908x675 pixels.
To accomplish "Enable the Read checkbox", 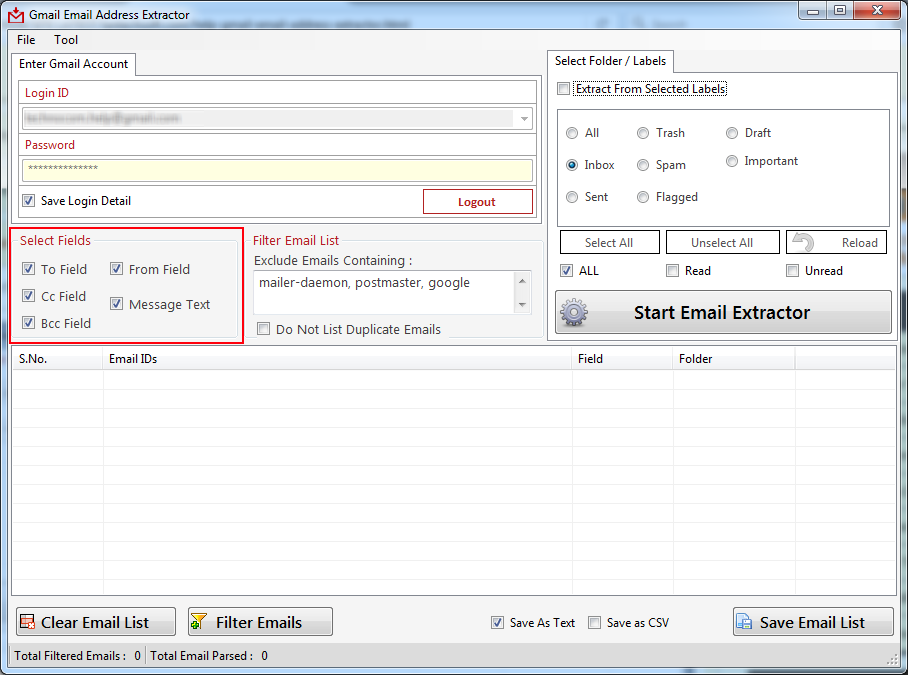I will click(x=672, y=270).
